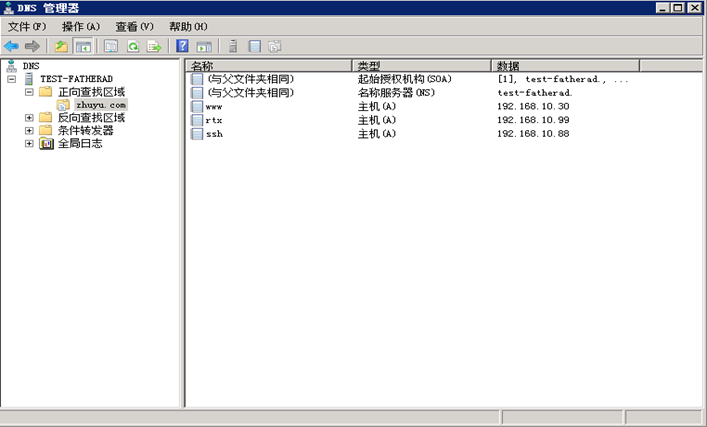Screen dimensions: 707x427
Task: Select the ssh host record name
Action: 214,134
